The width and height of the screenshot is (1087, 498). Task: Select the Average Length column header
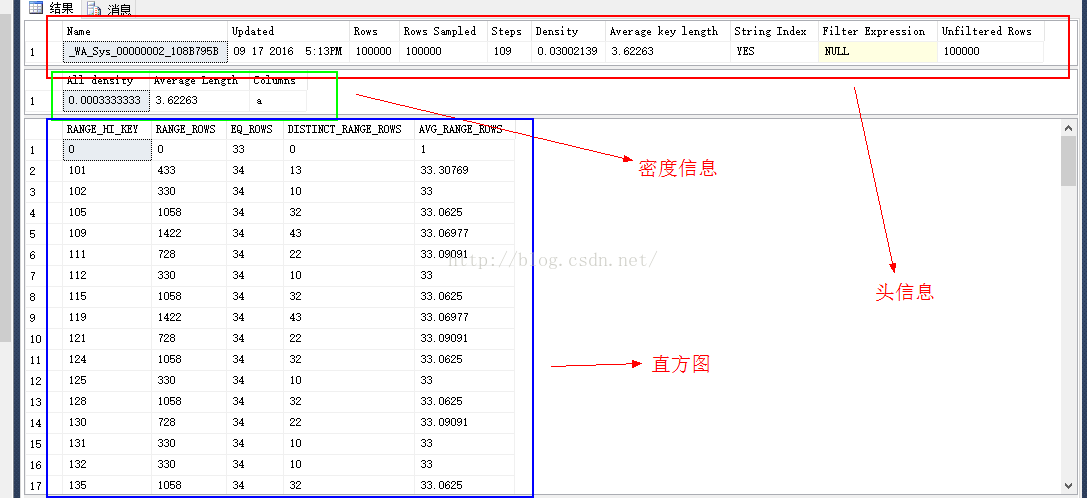coord(200,80)
